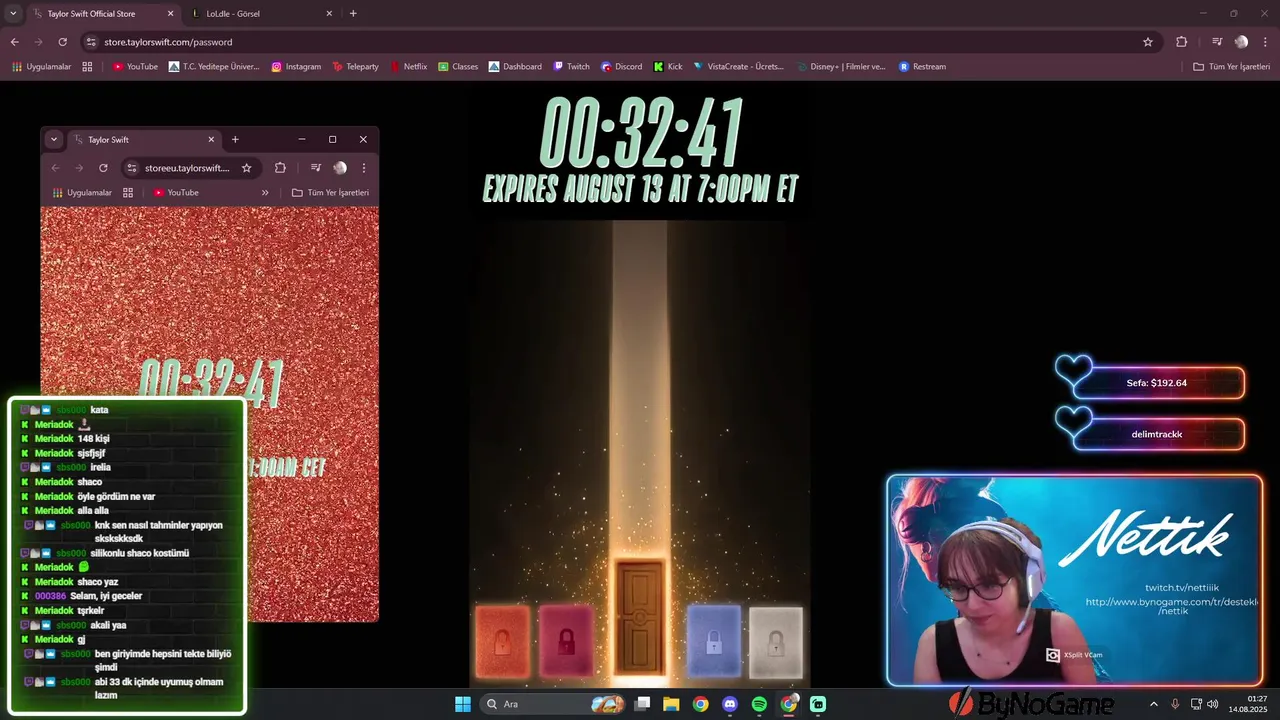Screen dimensions: 1280x720
Task: Click the red locked door
Action: [x=502, y=640]
